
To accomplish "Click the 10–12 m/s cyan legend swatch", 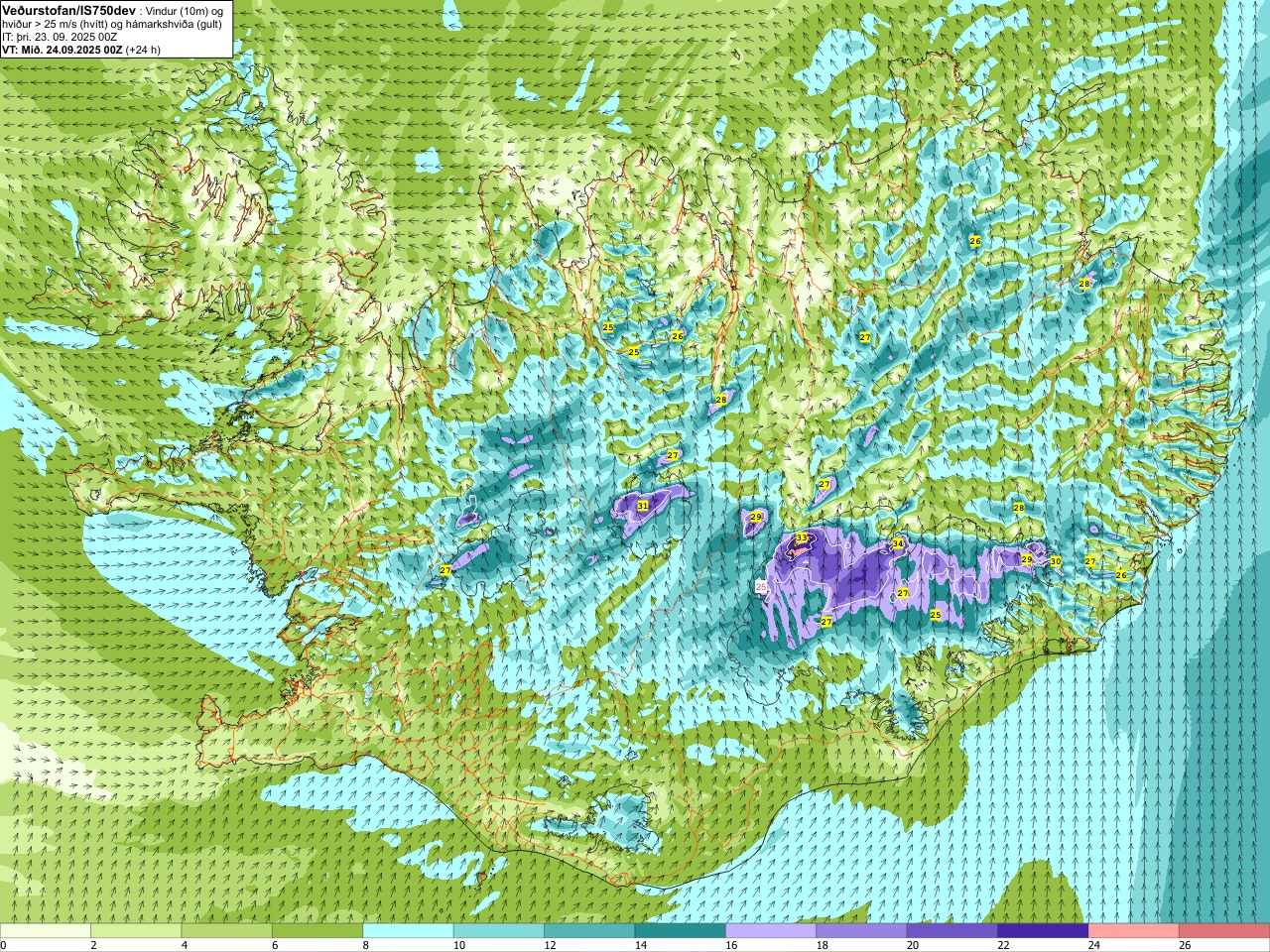I will (499, 931).
